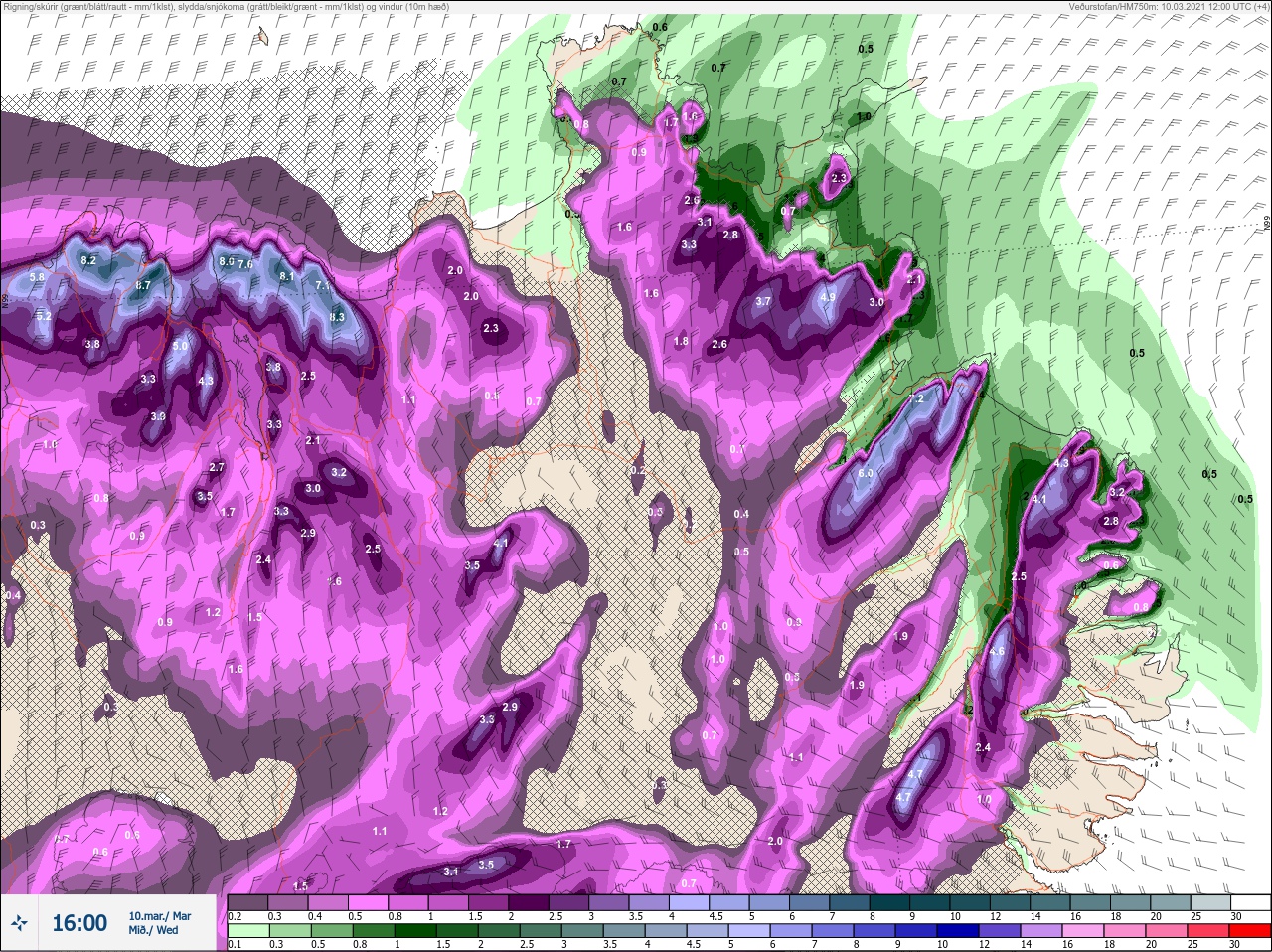Click the 8.3 precipitation value on the map
The width and height of the screenshot is (1272, 952).
[337, 317]
